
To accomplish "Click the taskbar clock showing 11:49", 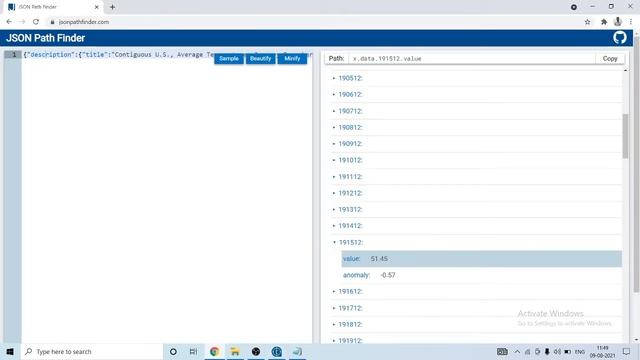I will tap(602, 351).
